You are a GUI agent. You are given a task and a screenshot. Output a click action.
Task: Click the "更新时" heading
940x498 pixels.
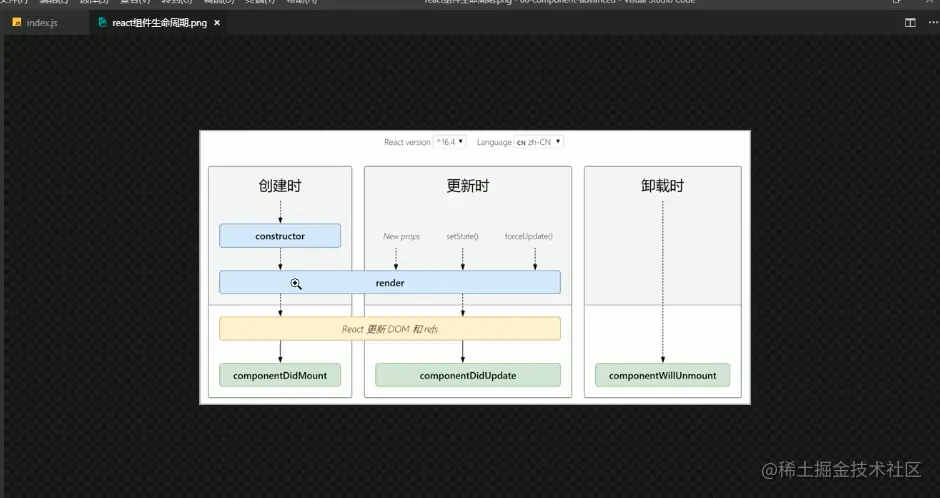[x=468, y=186]
